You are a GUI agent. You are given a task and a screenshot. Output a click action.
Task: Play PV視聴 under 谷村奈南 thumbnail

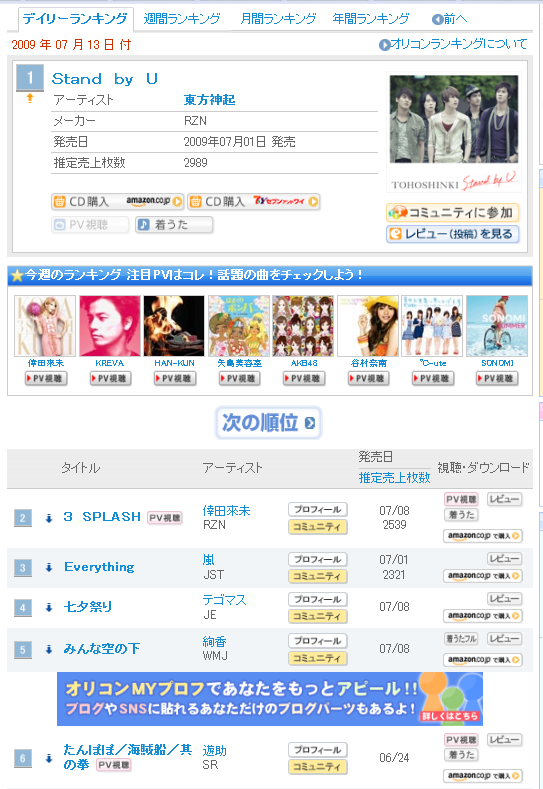[x=369, y=378]
